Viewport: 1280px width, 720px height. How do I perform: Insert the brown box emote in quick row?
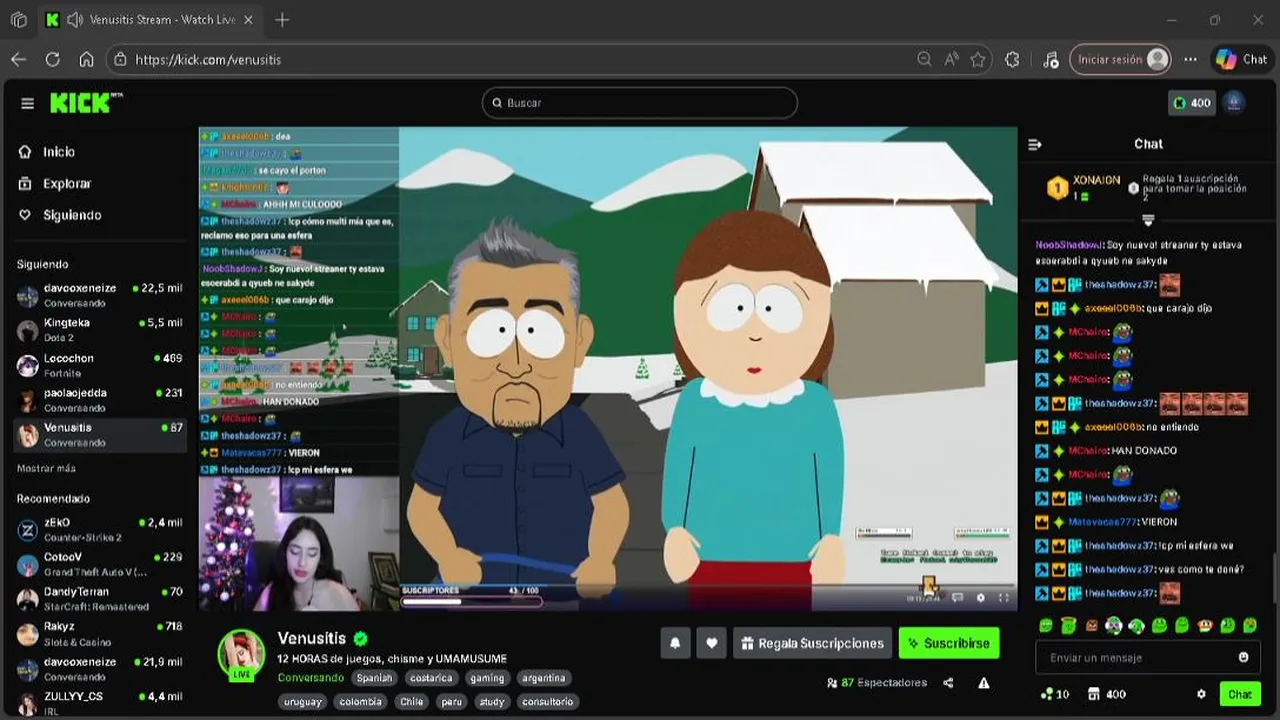[x=1092, y=626]
